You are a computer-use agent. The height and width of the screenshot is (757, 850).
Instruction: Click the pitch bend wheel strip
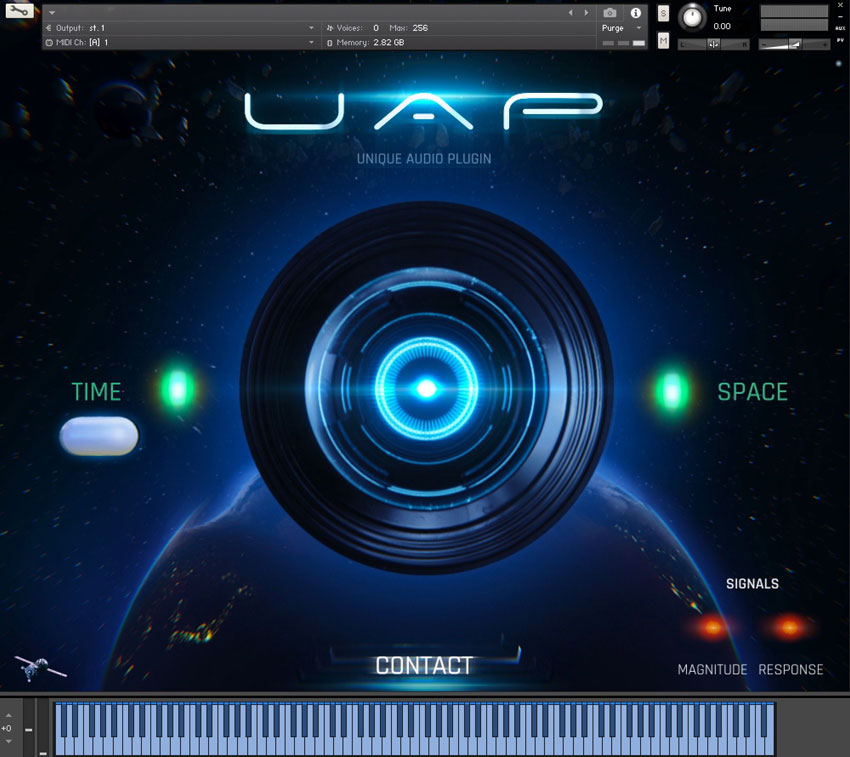click(29, 727)
